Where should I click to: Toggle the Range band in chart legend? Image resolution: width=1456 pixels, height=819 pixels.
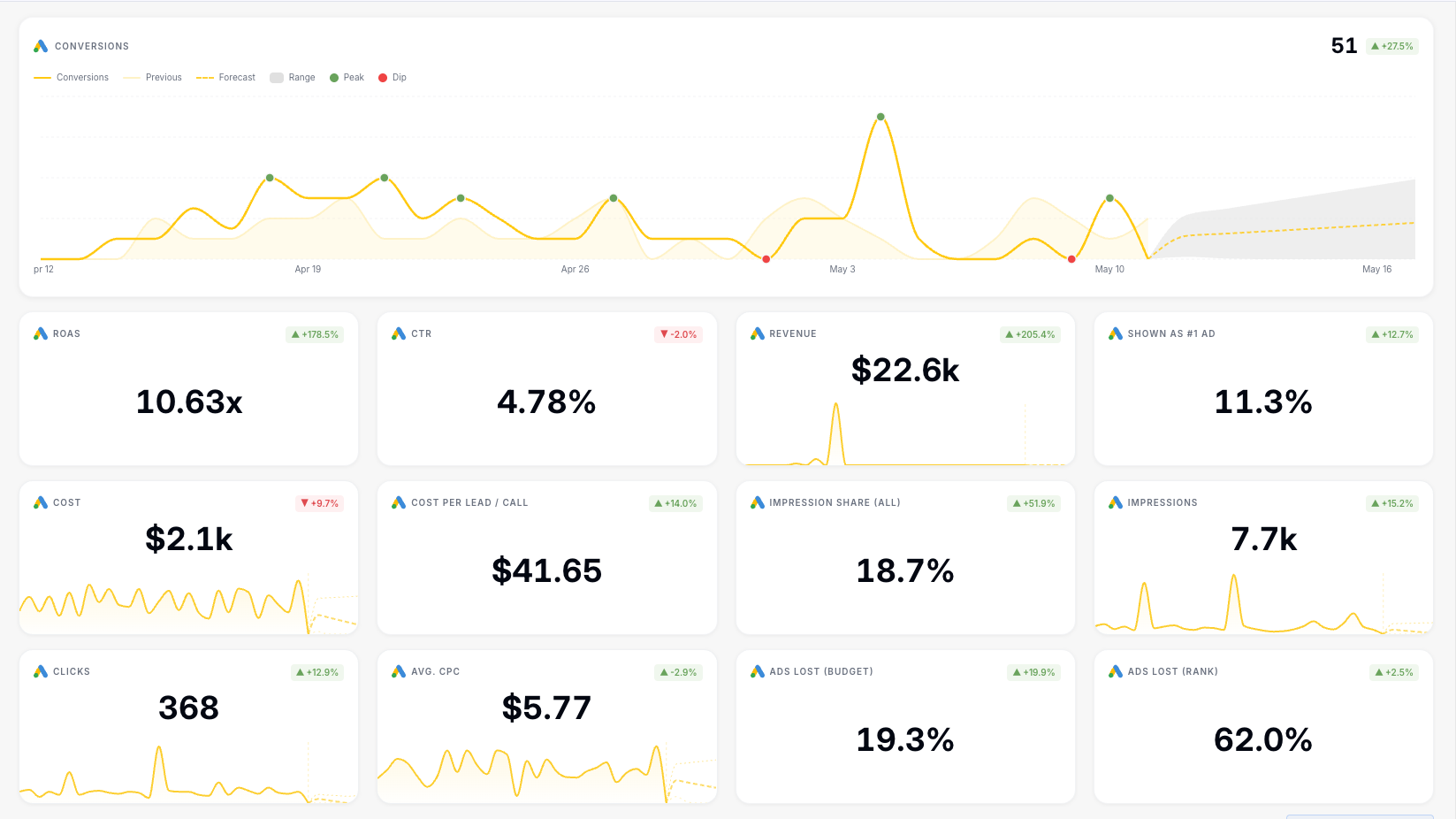[x=293, y=78]
